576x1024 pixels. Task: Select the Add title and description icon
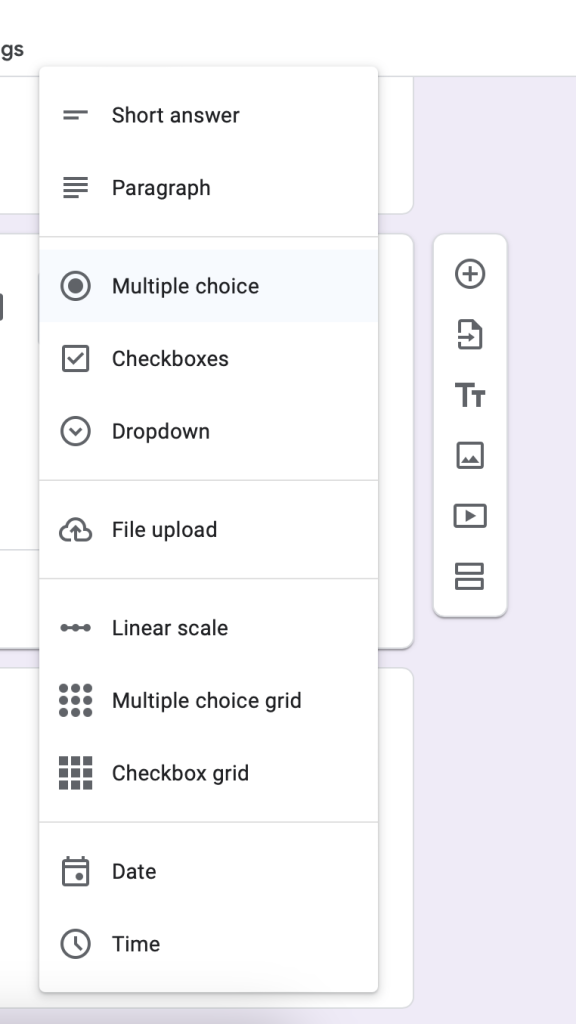pyautogui.click(x=470, y=395)
